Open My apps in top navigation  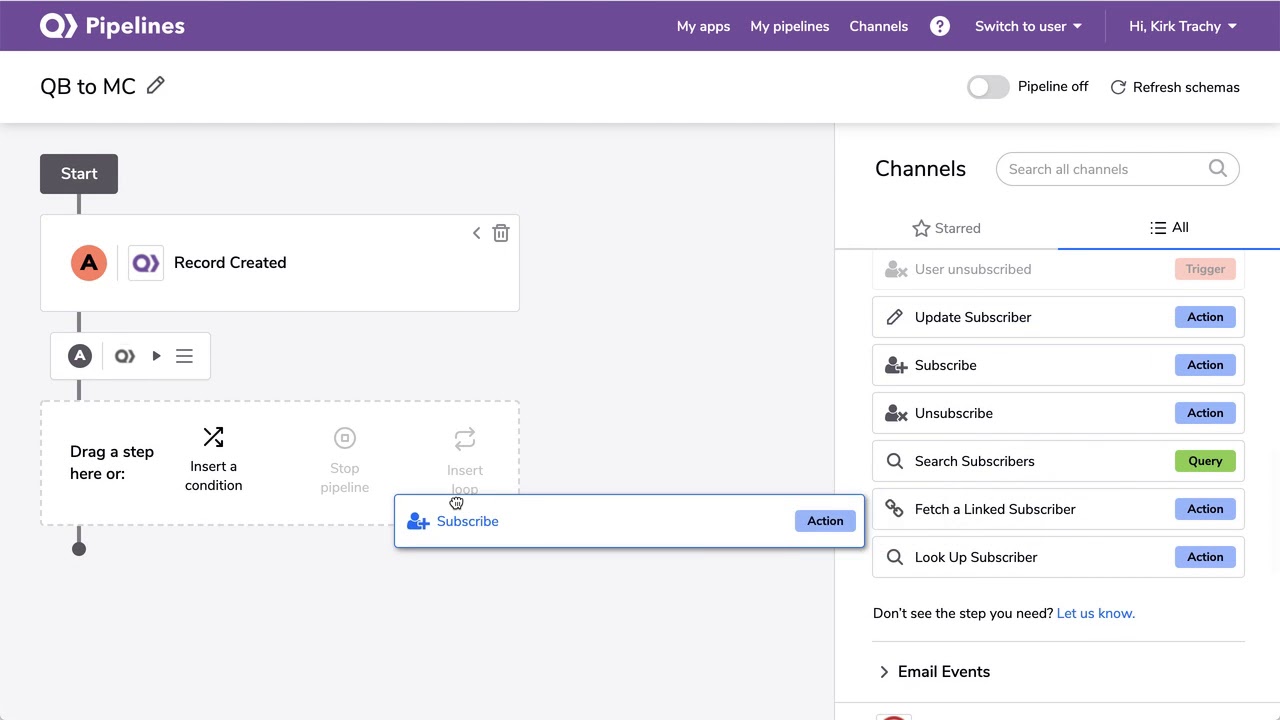[703, 26]
